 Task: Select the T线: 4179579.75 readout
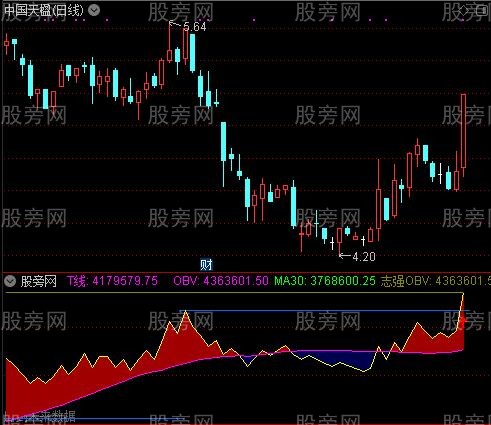112,281
